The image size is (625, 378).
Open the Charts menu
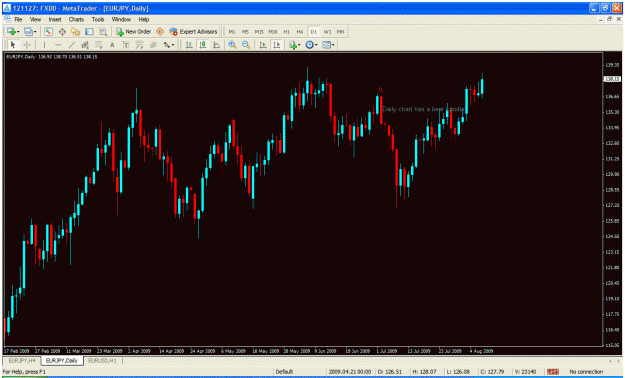tap(76, 19)
